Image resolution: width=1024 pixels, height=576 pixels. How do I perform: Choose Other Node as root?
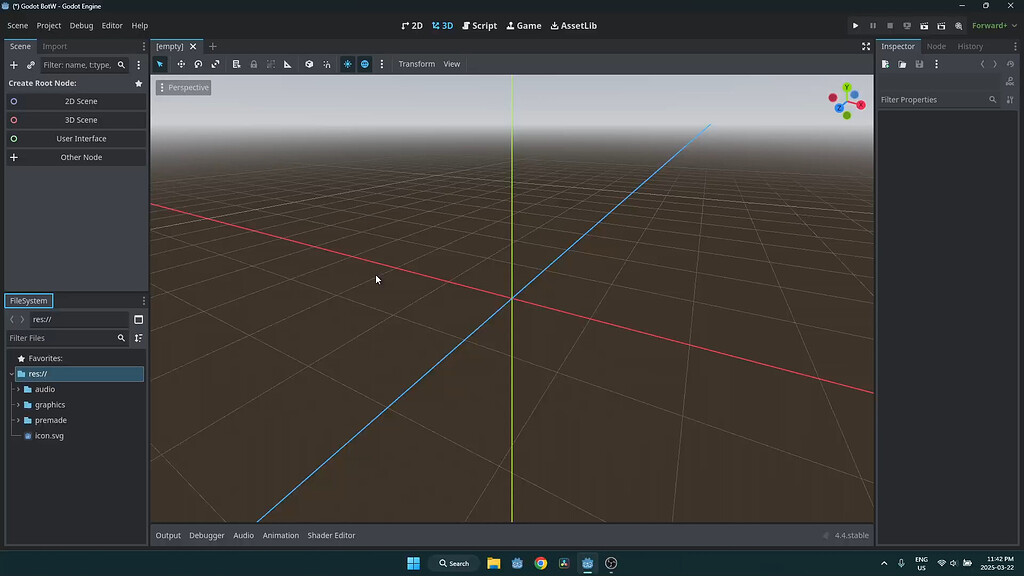76,157
